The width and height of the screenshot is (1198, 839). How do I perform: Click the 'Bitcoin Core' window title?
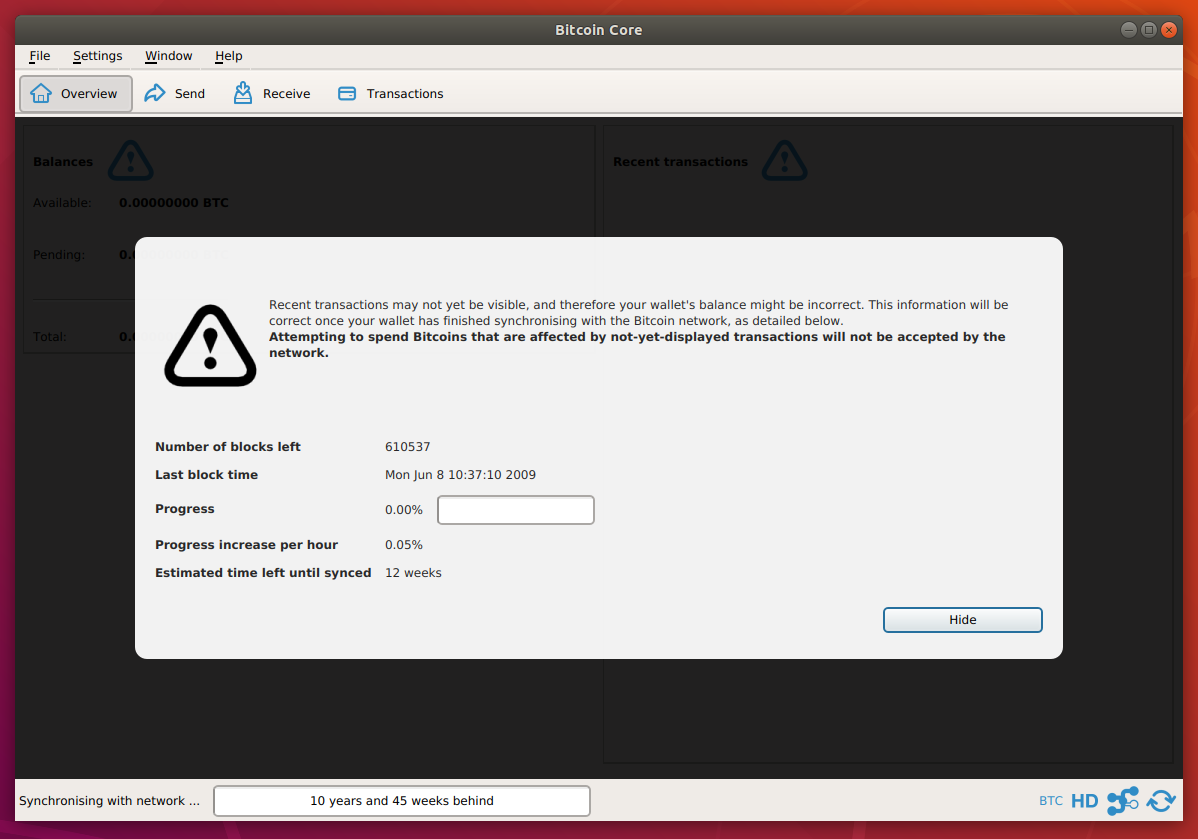[x=598, y=30]
